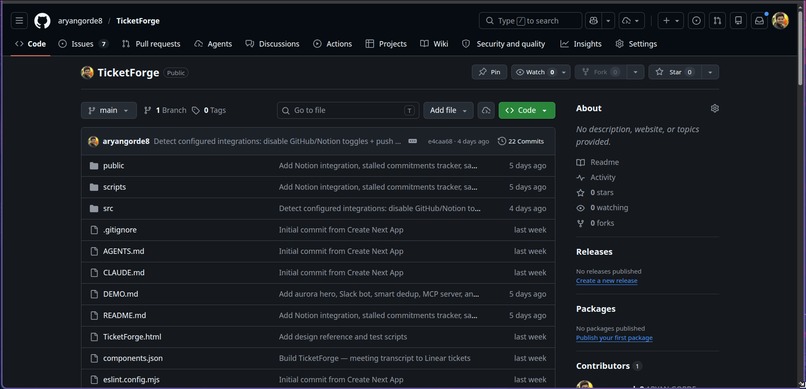The height and width of the screenshot is (389, 806).
Task: Switch to the Issues tab
Action: [x=83, y=44]
